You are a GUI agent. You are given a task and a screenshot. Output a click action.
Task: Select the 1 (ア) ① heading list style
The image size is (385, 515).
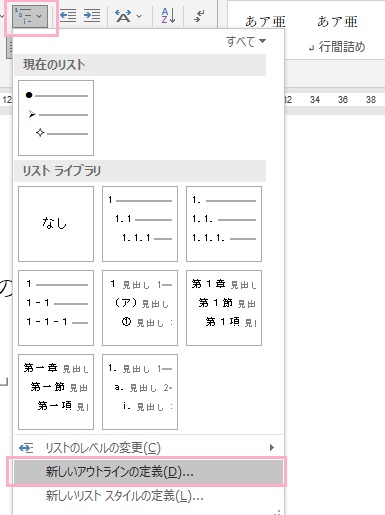[x=140, y=308]
